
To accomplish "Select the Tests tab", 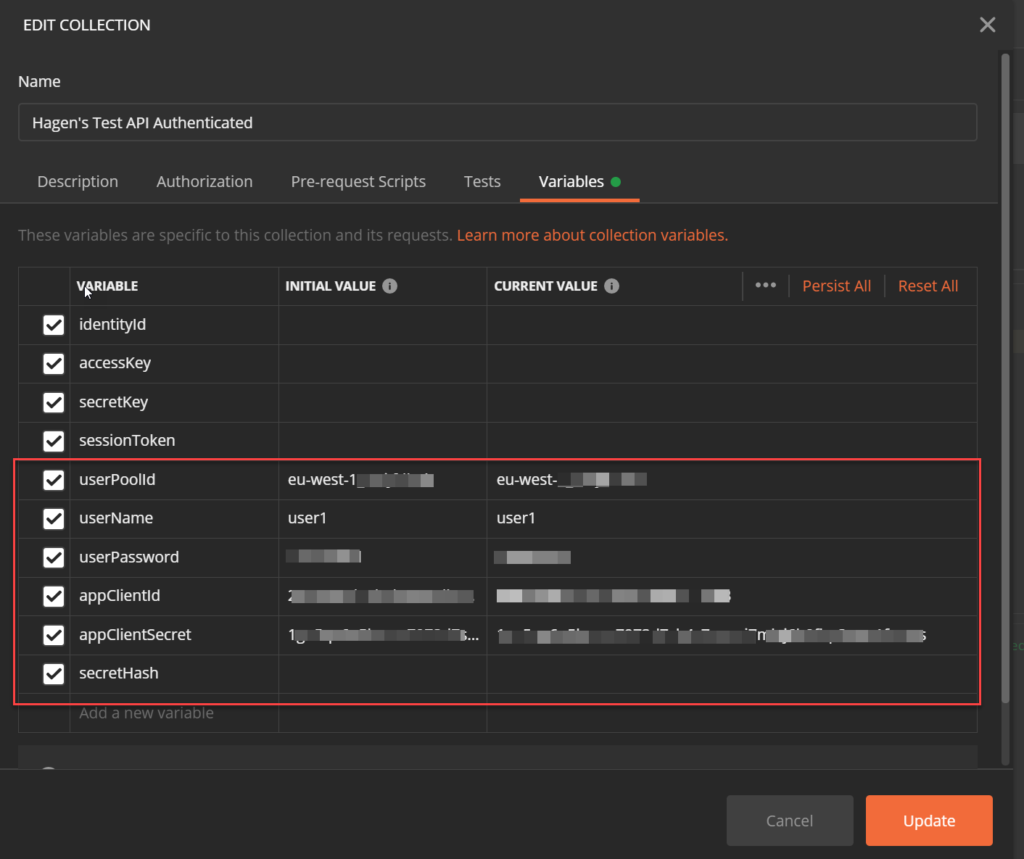I will point(482,182).
